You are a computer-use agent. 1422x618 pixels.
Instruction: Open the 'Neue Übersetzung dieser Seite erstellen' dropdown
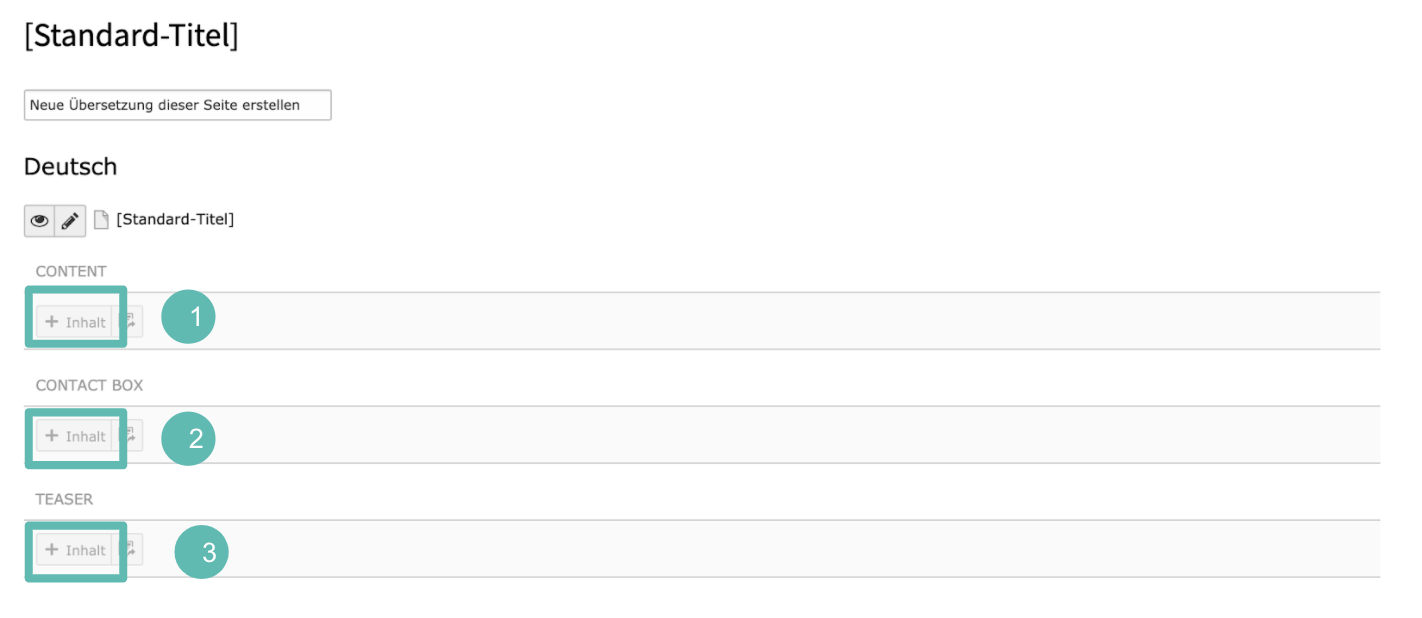tap(177, 105)
